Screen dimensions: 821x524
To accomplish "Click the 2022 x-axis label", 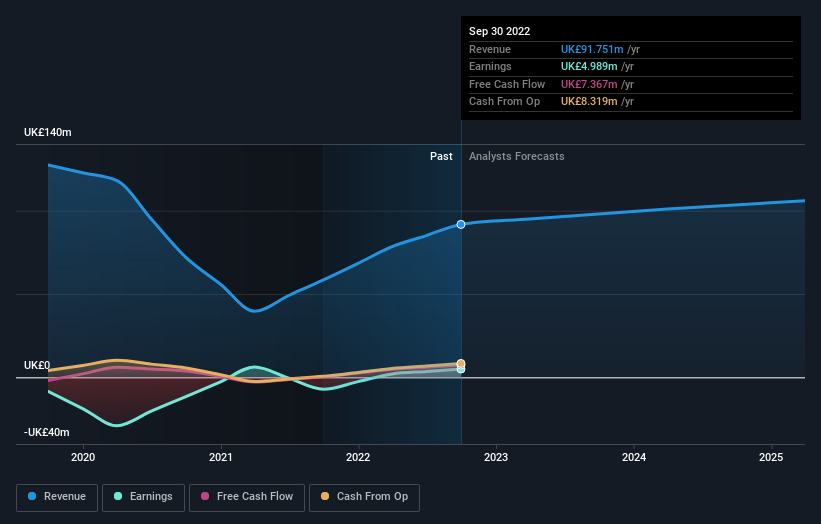I will (358, 458).
